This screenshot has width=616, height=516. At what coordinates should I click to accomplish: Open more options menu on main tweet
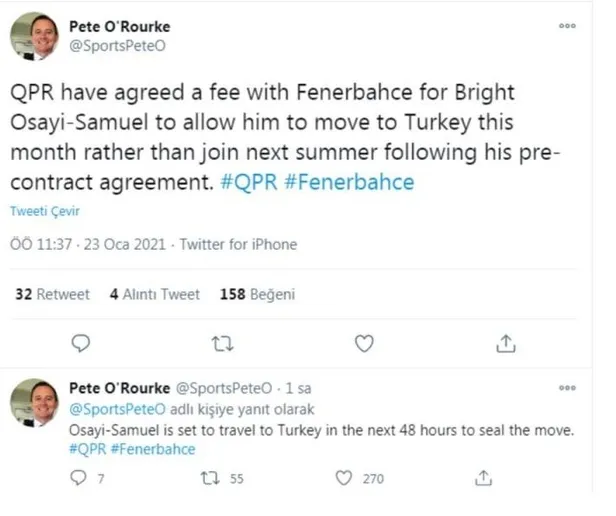(x=568, y=27)
